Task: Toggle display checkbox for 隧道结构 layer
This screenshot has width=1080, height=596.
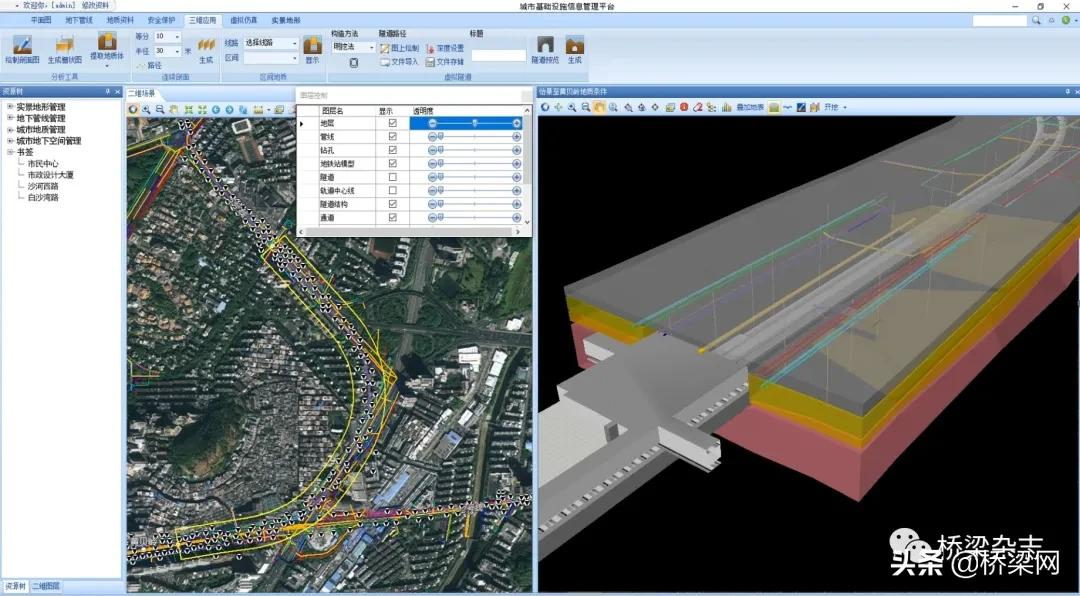Action: pyautogui.click(x=393, y=204)
